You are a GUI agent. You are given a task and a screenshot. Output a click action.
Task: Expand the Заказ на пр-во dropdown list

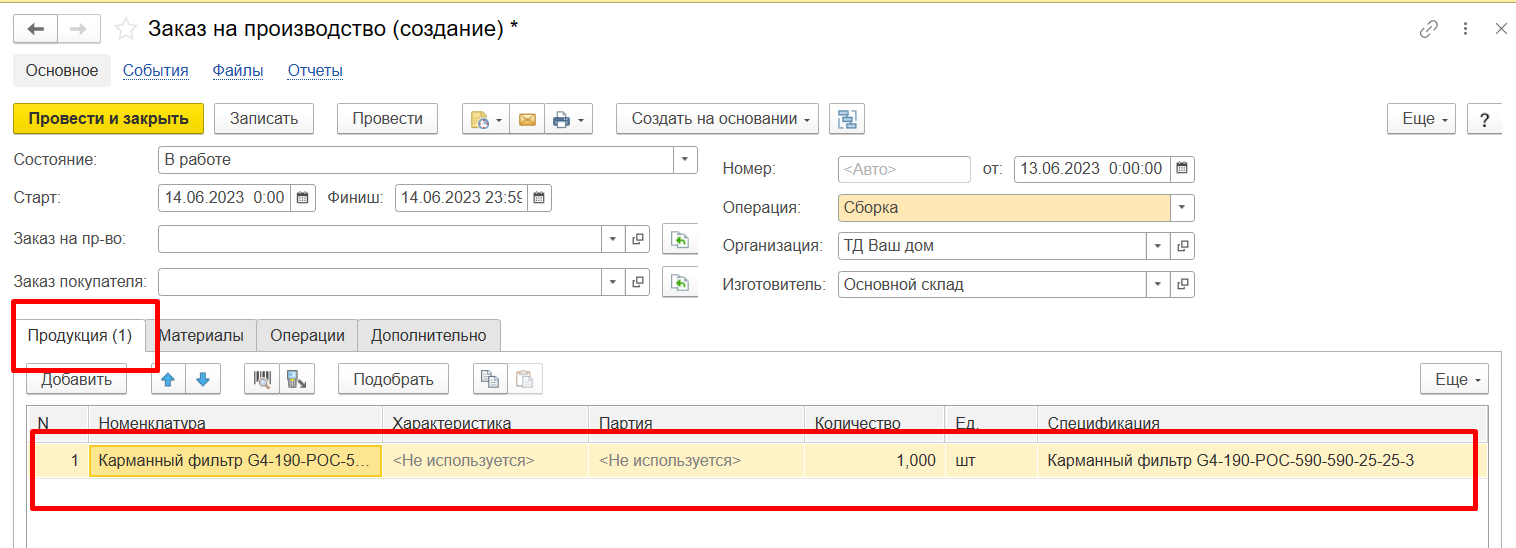613,240
